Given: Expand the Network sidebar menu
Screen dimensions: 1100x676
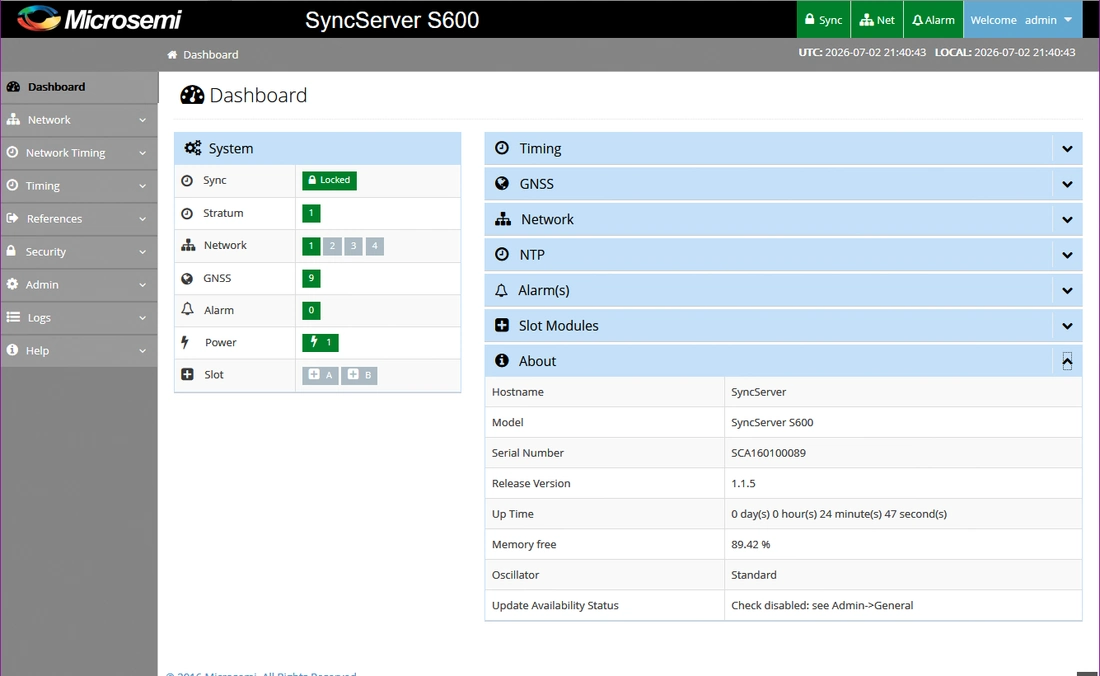Looking at the screenshot, I should coord(79,120).
